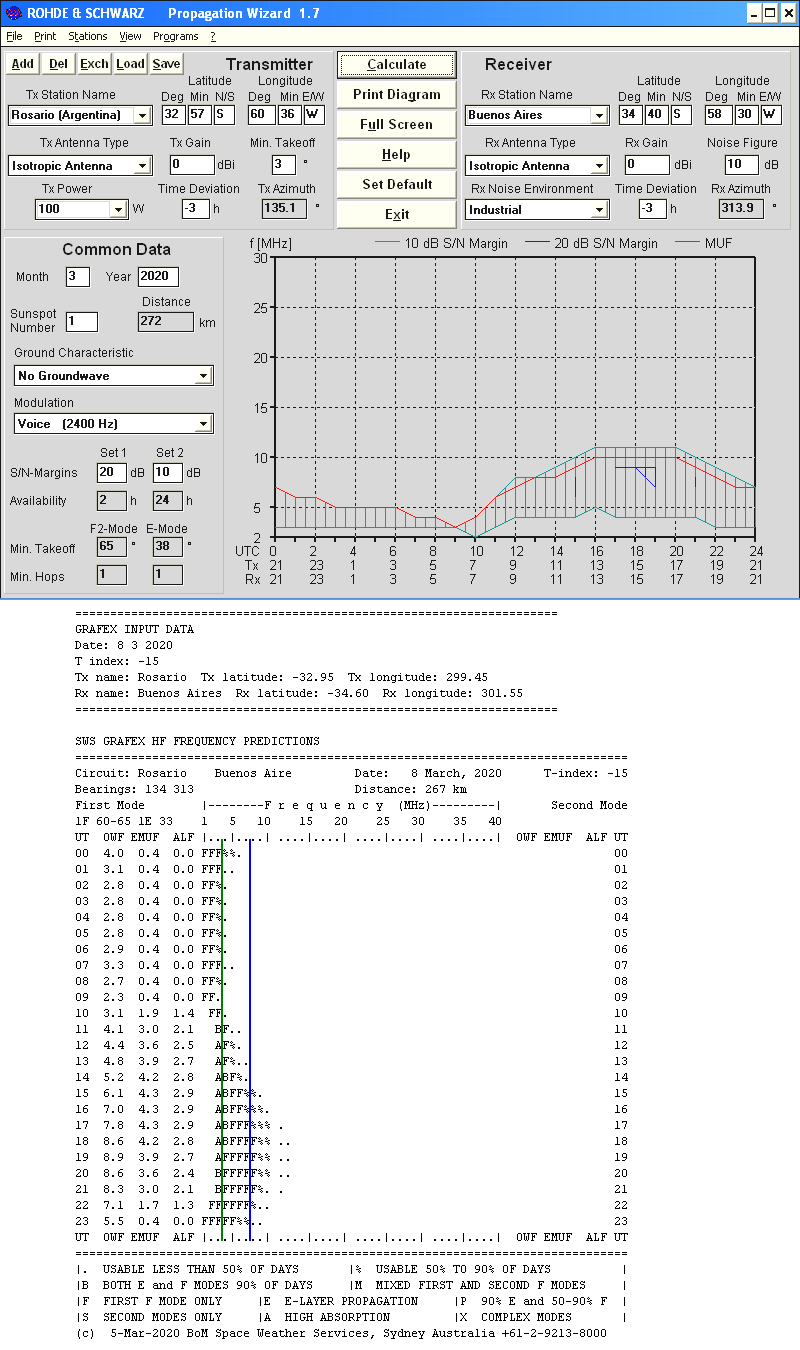Open the Rx Noise Environment dropdown
The height and width of the screenshot is (1350, 800).
pyautogui.click(x=599, y=210)
